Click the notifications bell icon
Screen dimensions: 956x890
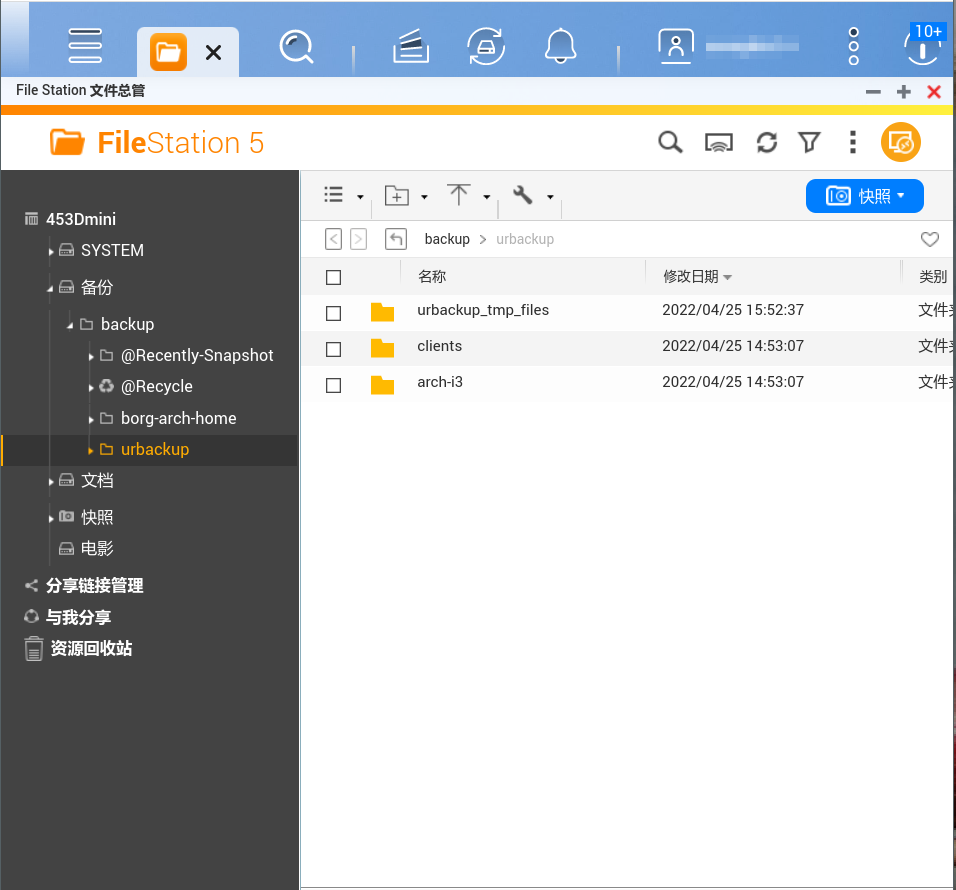point(560,47)
